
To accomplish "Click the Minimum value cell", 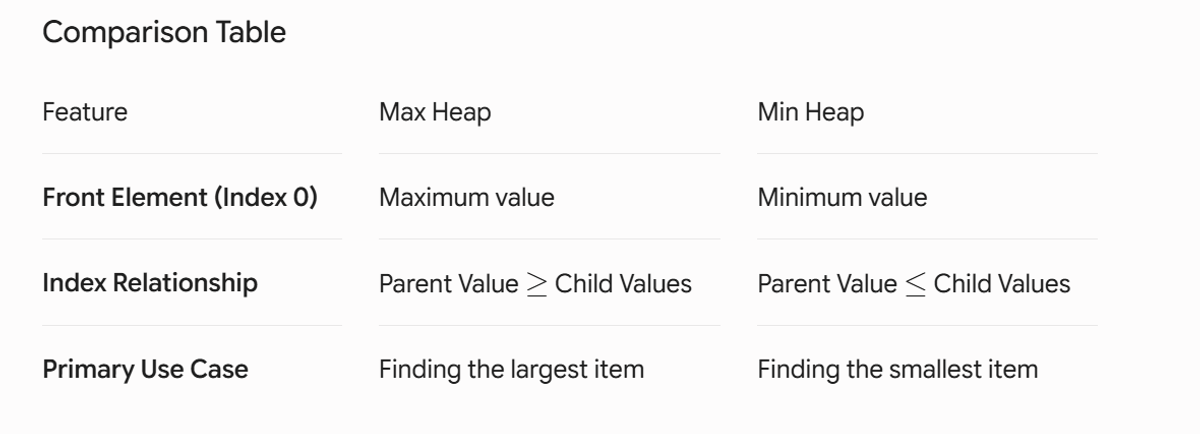I will pos(842,198).
